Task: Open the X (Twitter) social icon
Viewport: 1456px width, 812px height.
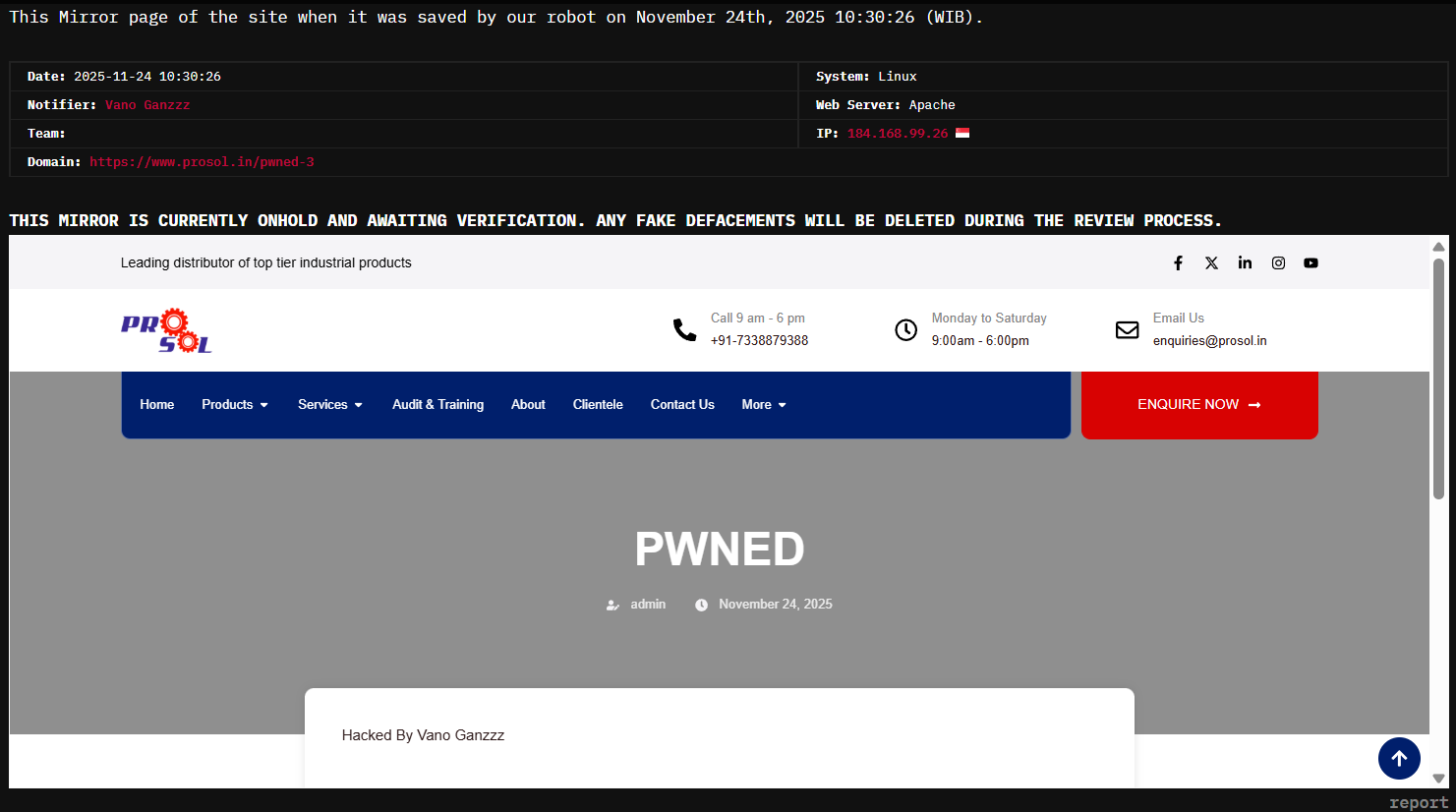Action: 1211,262
